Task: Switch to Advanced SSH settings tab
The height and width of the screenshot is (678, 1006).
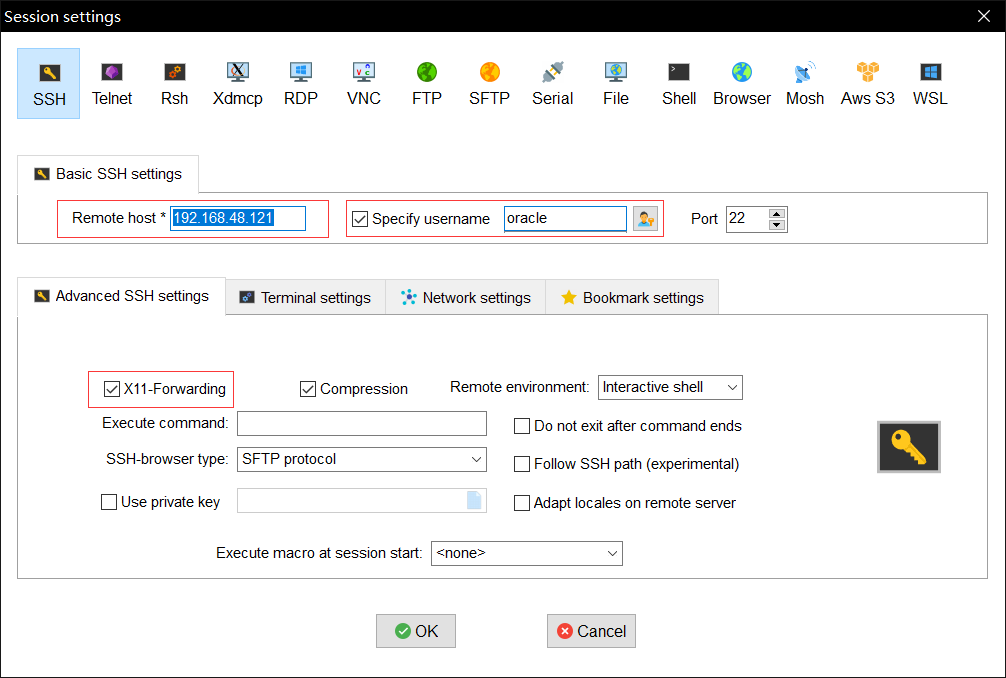Action: pos(121,296)
